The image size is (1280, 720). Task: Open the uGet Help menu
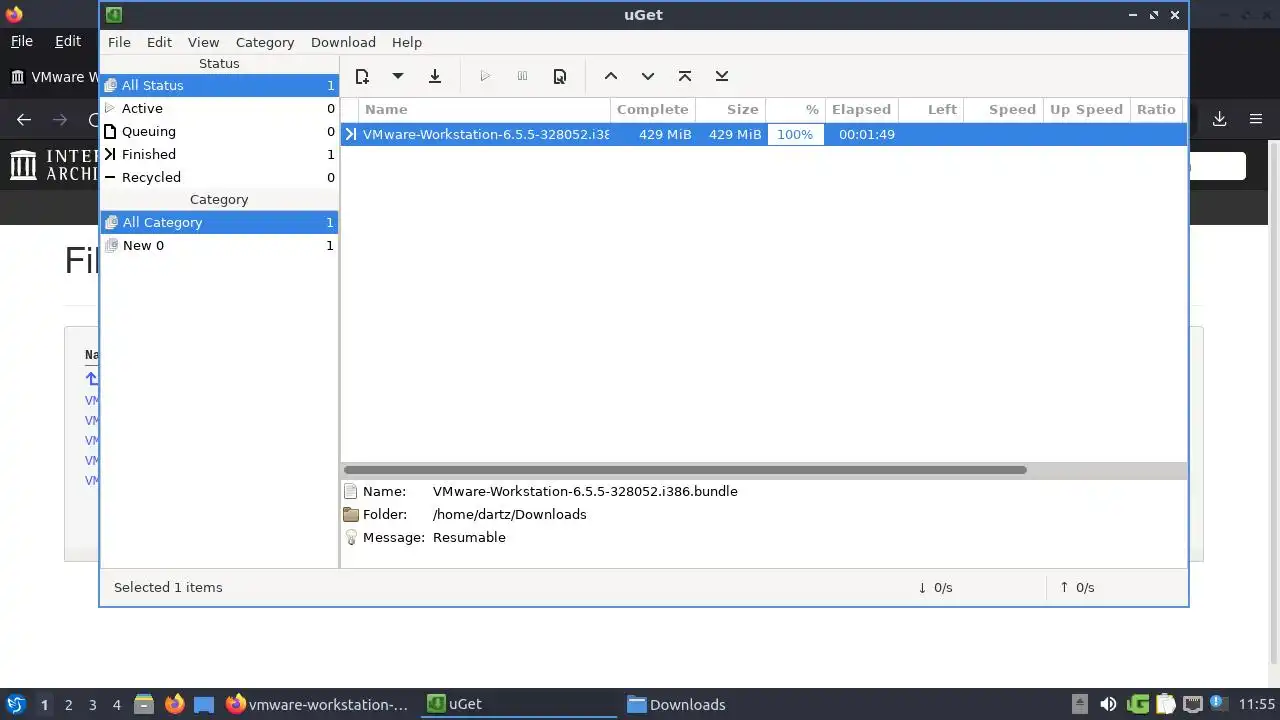(407, 42)
